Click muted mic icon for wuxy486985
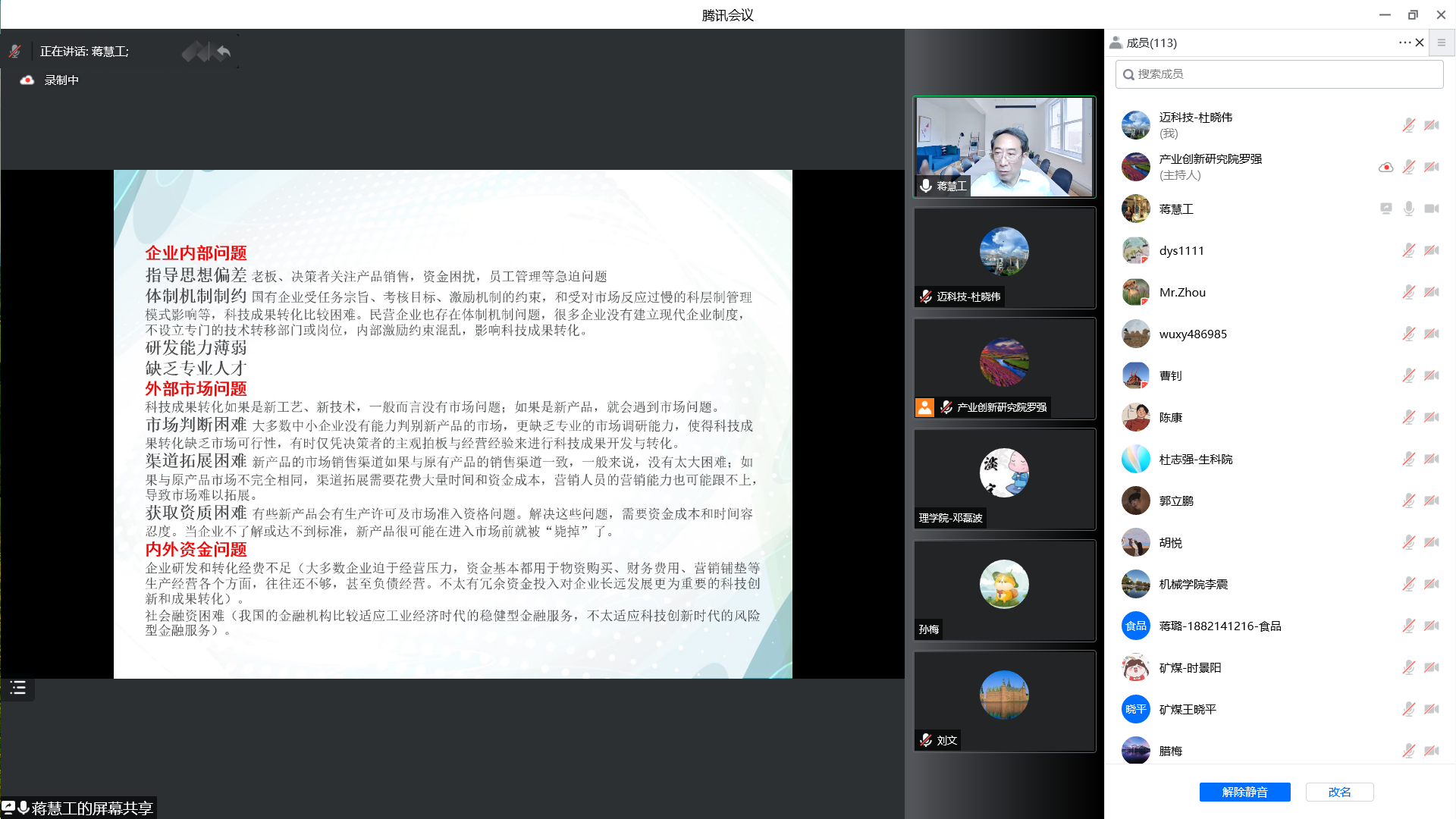 (1408, 334)
